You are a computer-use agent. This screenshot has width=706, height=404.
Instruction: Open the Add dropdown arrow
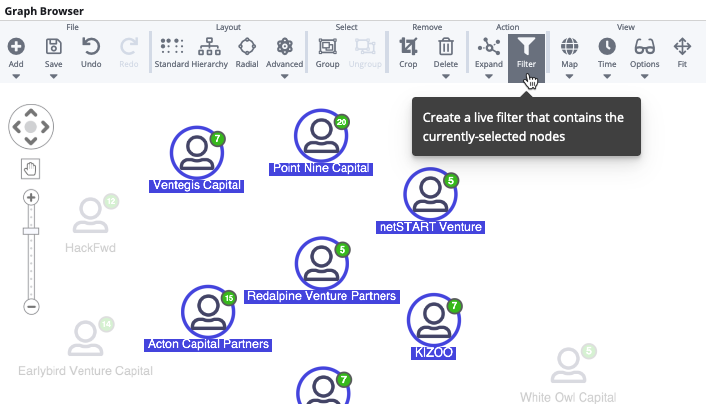click(16, 76)
